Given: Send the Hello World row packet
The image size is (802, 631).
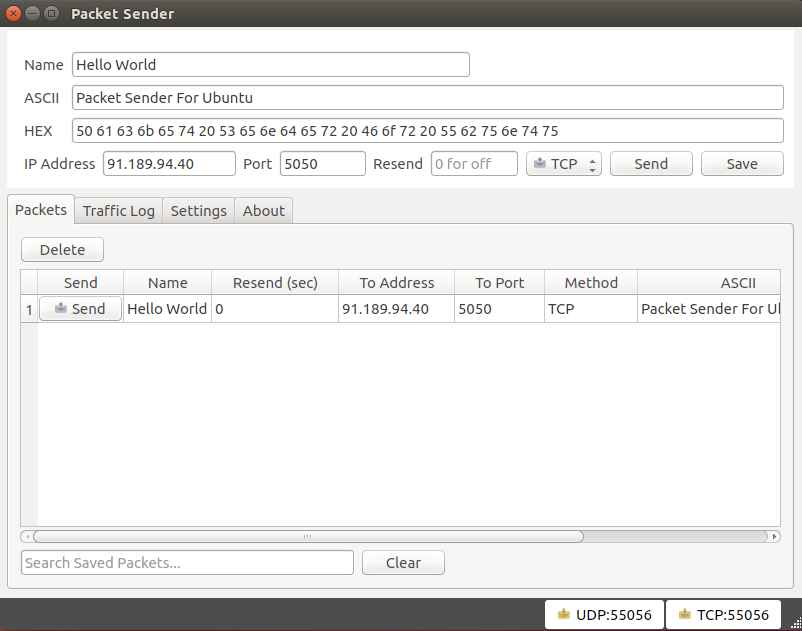Looking at the screenshot, I should point(80,309).
